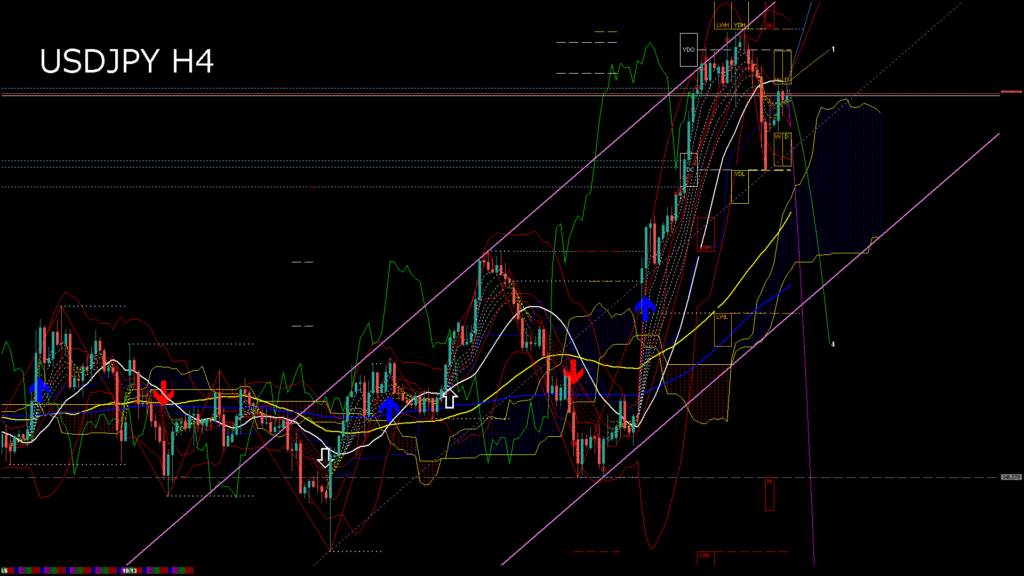Select the red LML label at bottom
Viewport: 1024px width, 576px height.
(x=705, y=554)
